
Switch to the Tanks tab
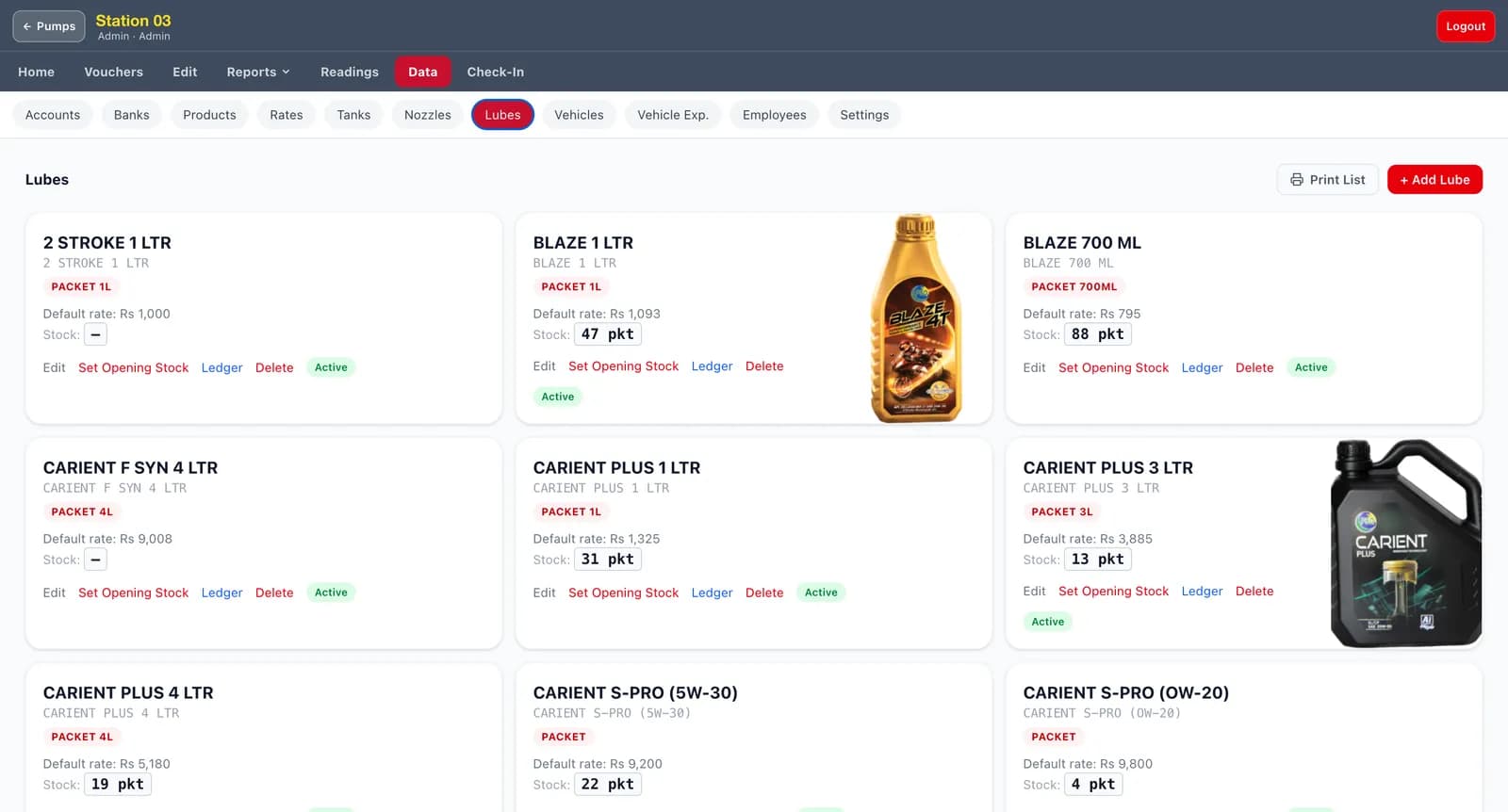353,115
